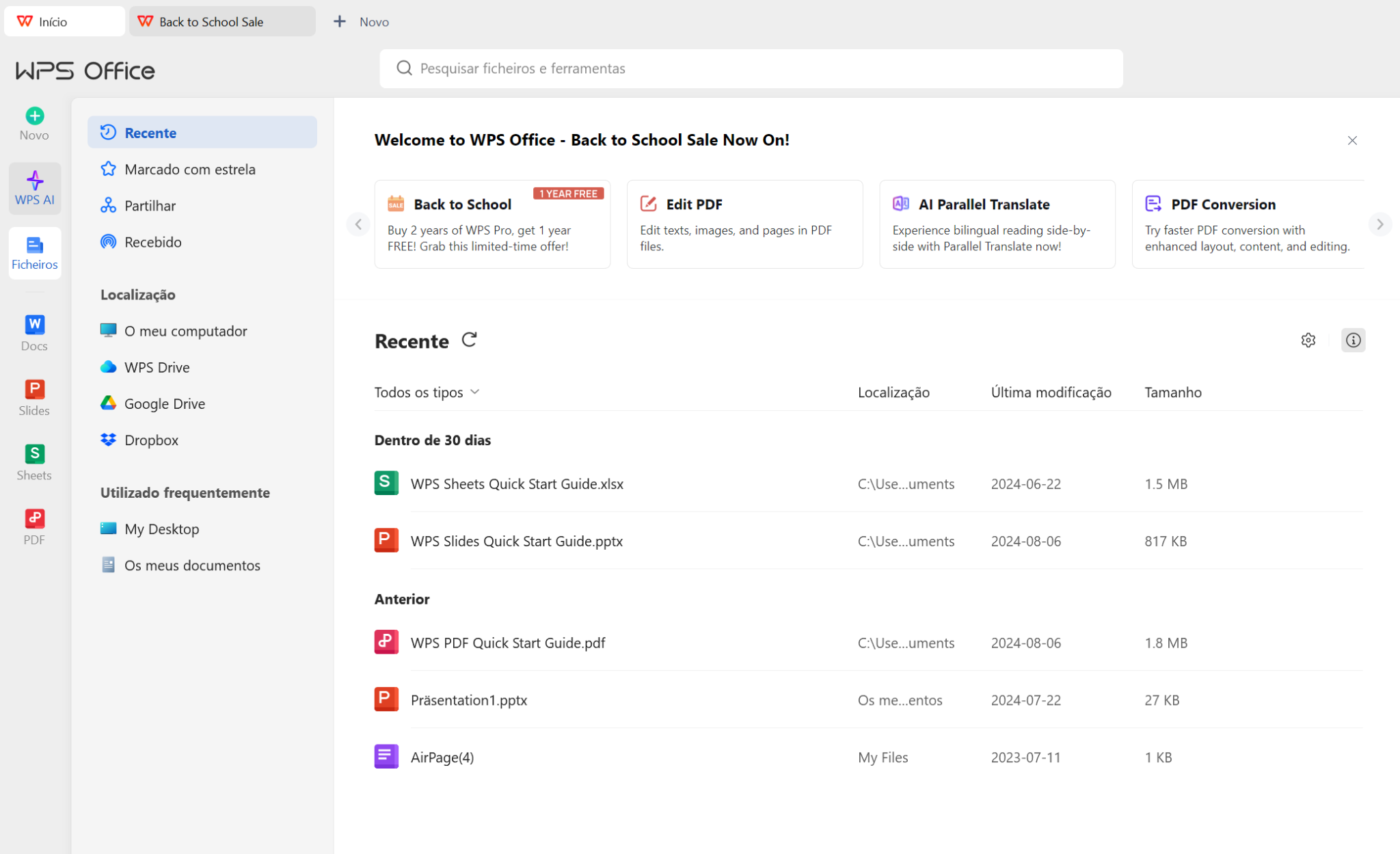1400x854 pixels.
Task: Click the search magnifier icon
Action: 404,68
